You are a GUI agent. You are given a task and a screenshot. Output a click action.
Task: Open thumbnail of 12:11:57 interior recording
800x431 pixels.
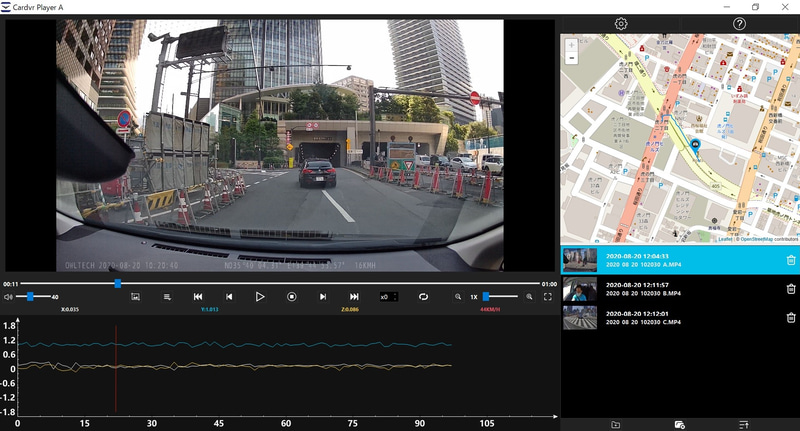click(580, 289)
